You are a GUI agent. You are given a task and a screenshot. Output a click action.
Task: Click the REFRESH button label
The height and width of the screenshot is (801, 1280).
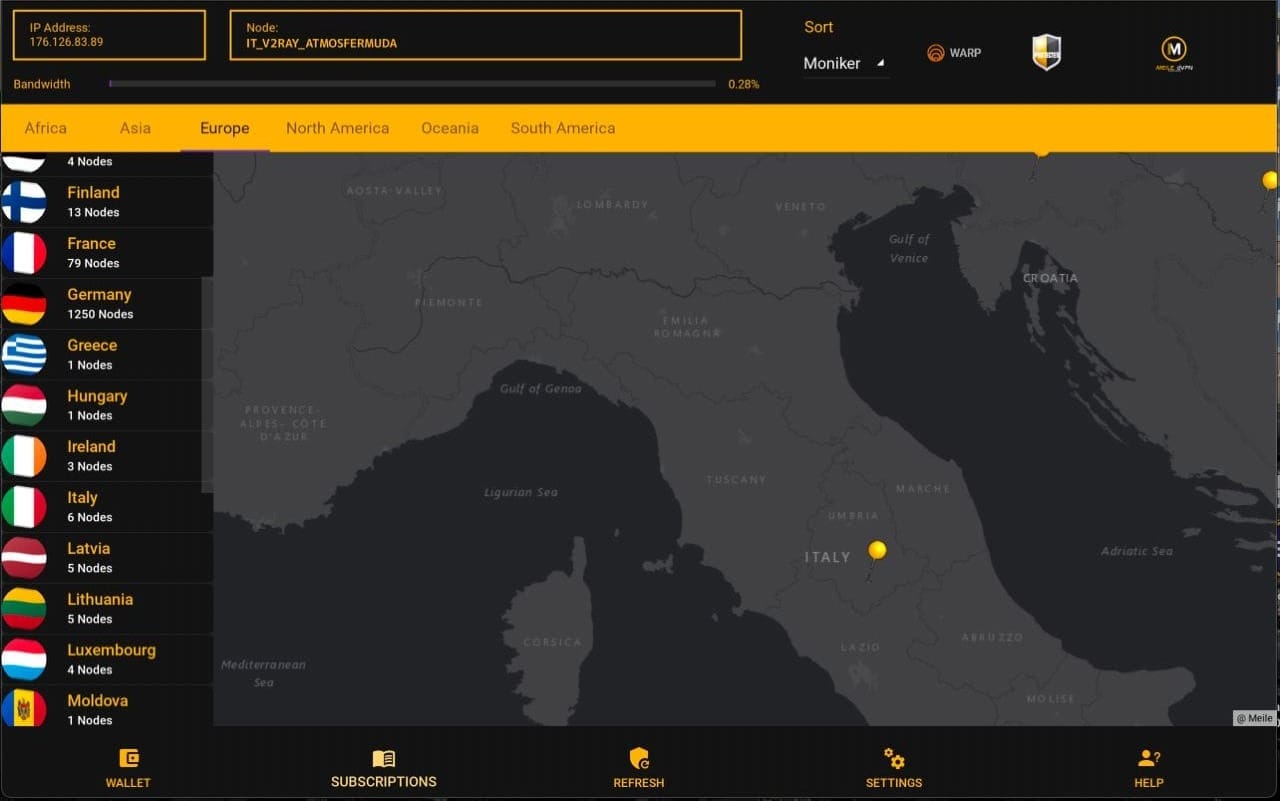click(639, 783)
